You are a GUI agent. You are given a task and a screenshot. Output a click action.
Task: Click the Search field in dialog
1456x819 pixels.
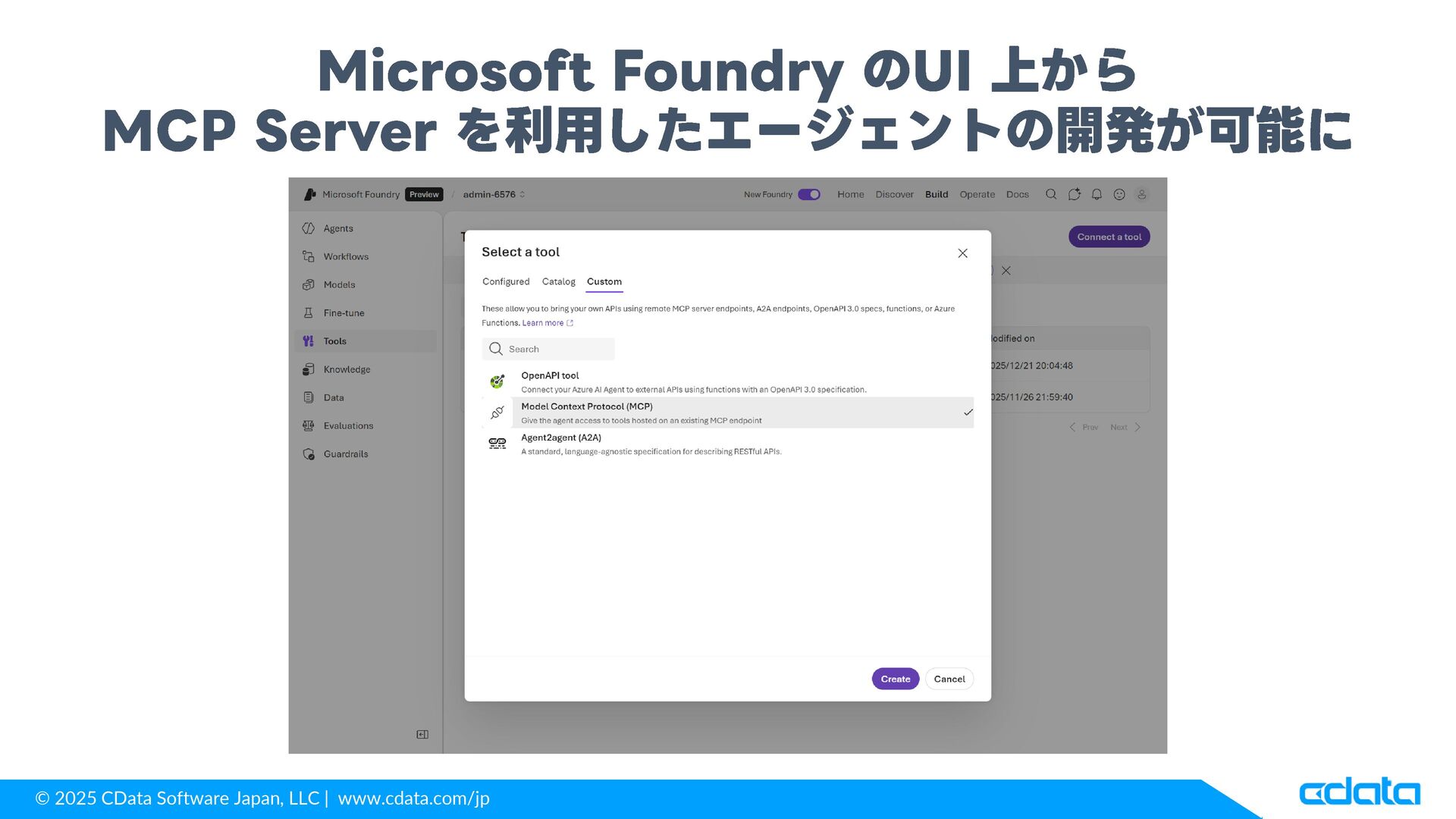click(548, 349)
